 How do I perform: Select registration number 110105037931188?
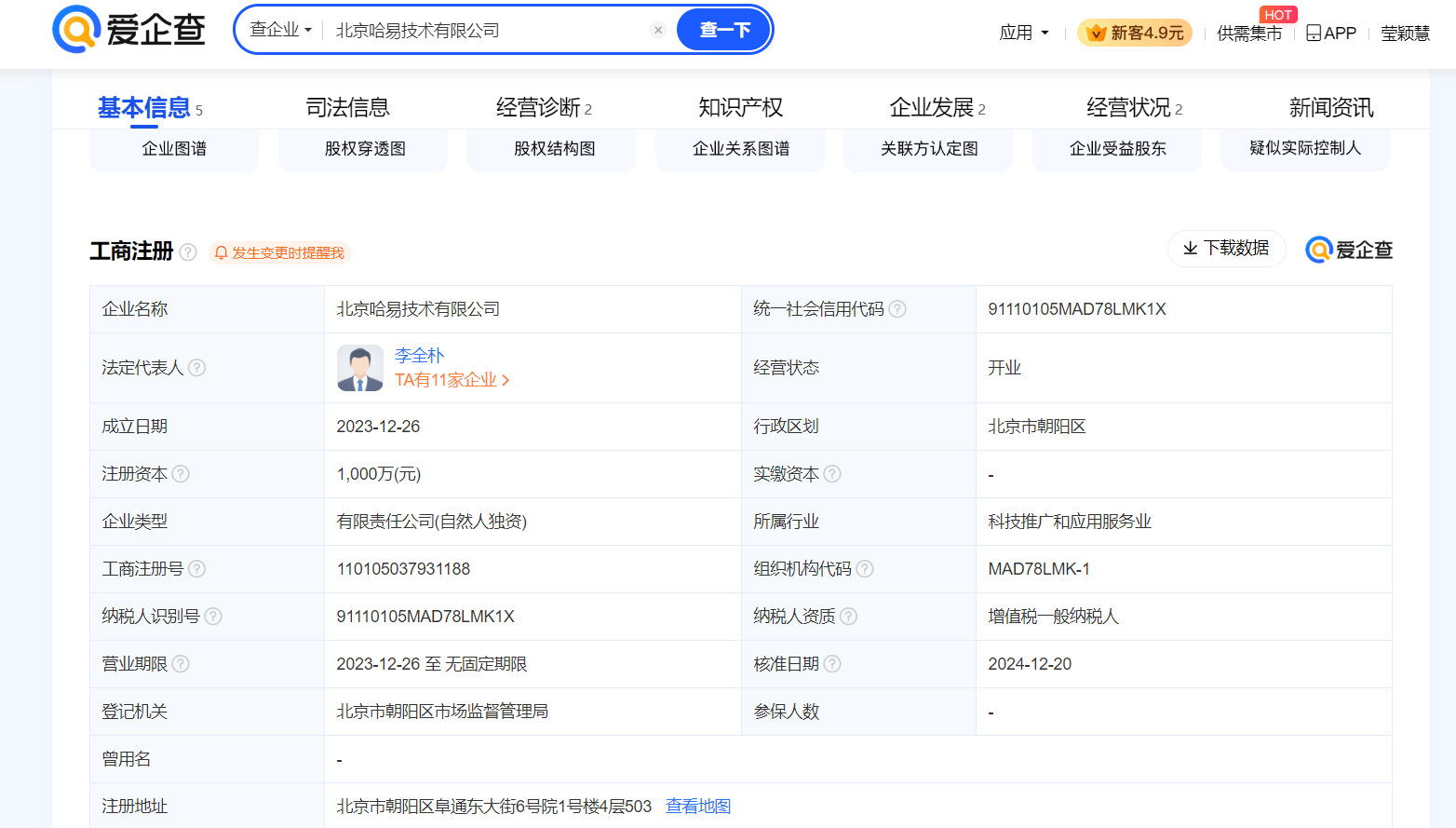[403, 569]
